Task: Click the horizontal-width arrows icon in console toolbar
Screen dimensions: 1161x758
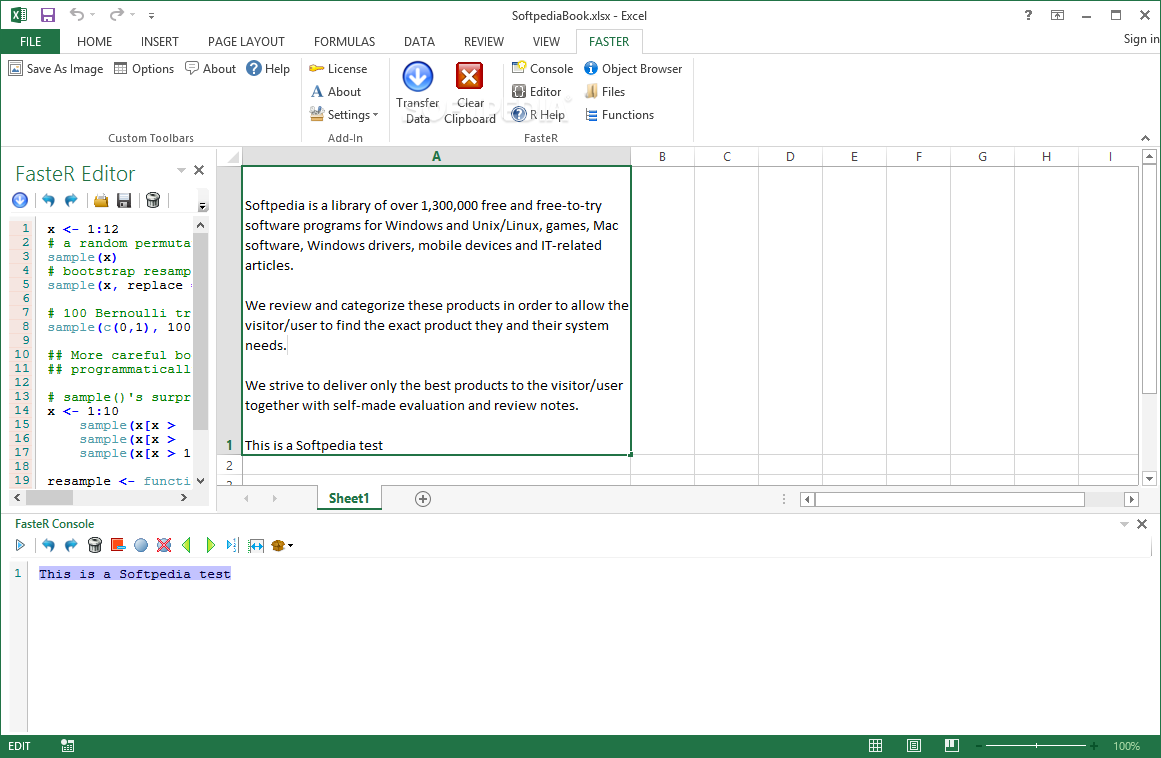Action: (255, 546)
